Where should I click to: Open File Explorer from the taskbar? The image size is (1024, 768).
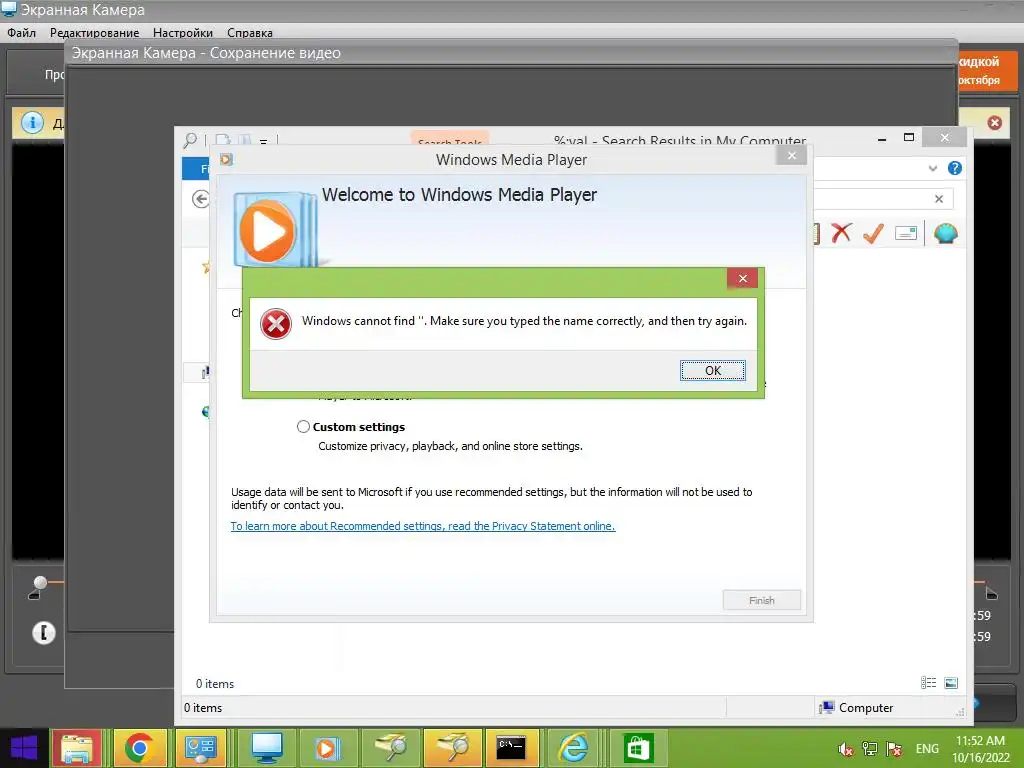pyautogui.click(x=77, y=748)
